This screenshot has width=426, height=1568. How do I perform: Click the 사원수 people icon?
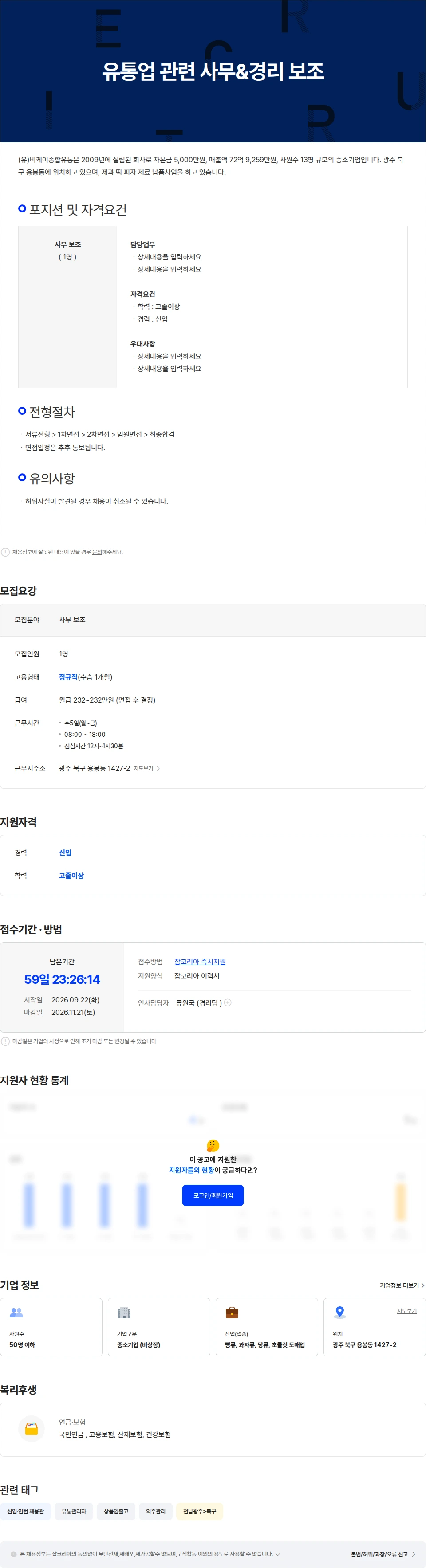[x=16, y=1313]
